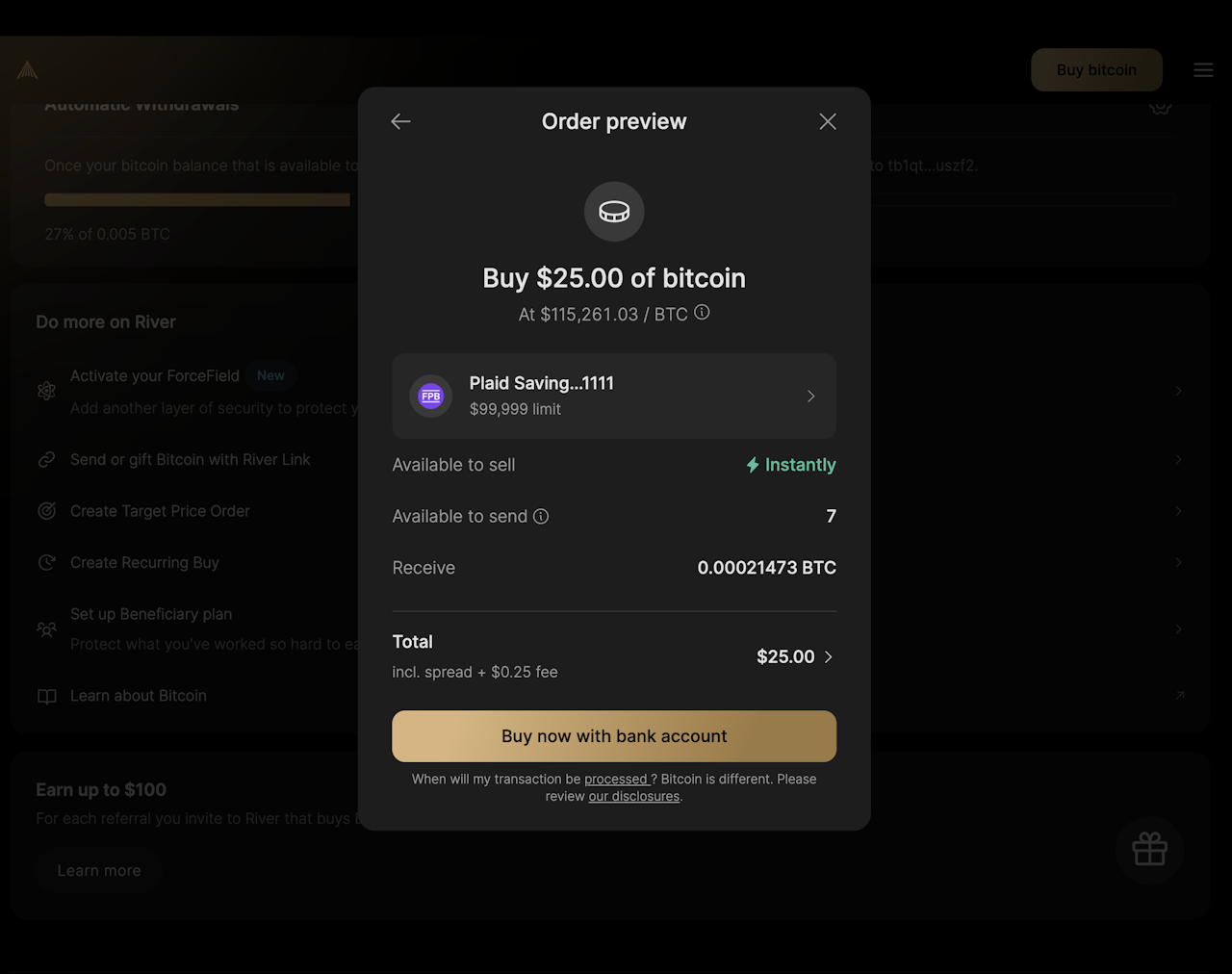The height and width of the screenshot is (974, 1232).
Task: Open 'our disclosures' link
Action: (x=634, y=797)
